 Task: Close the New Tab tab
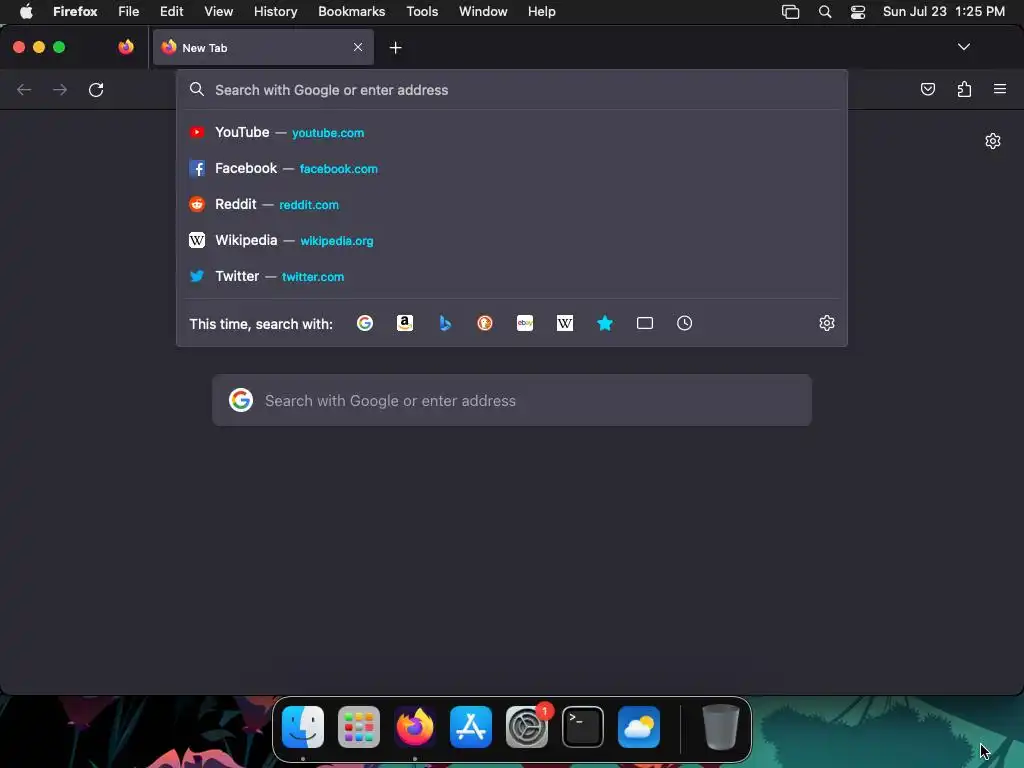(x=358, y=47)
